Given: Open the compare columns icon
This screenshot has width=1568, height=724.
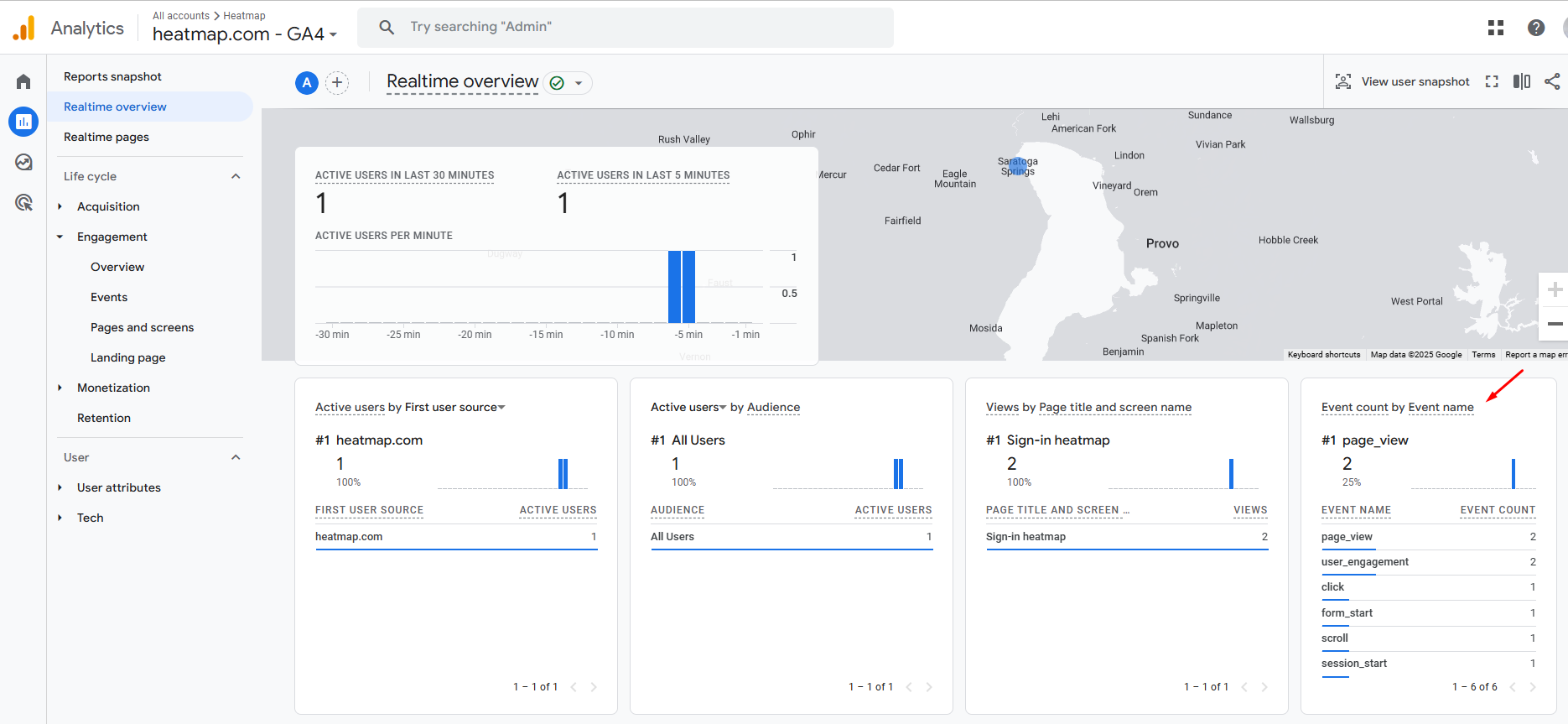Looking at the screenshot, I should click(x=1522, y=81).
